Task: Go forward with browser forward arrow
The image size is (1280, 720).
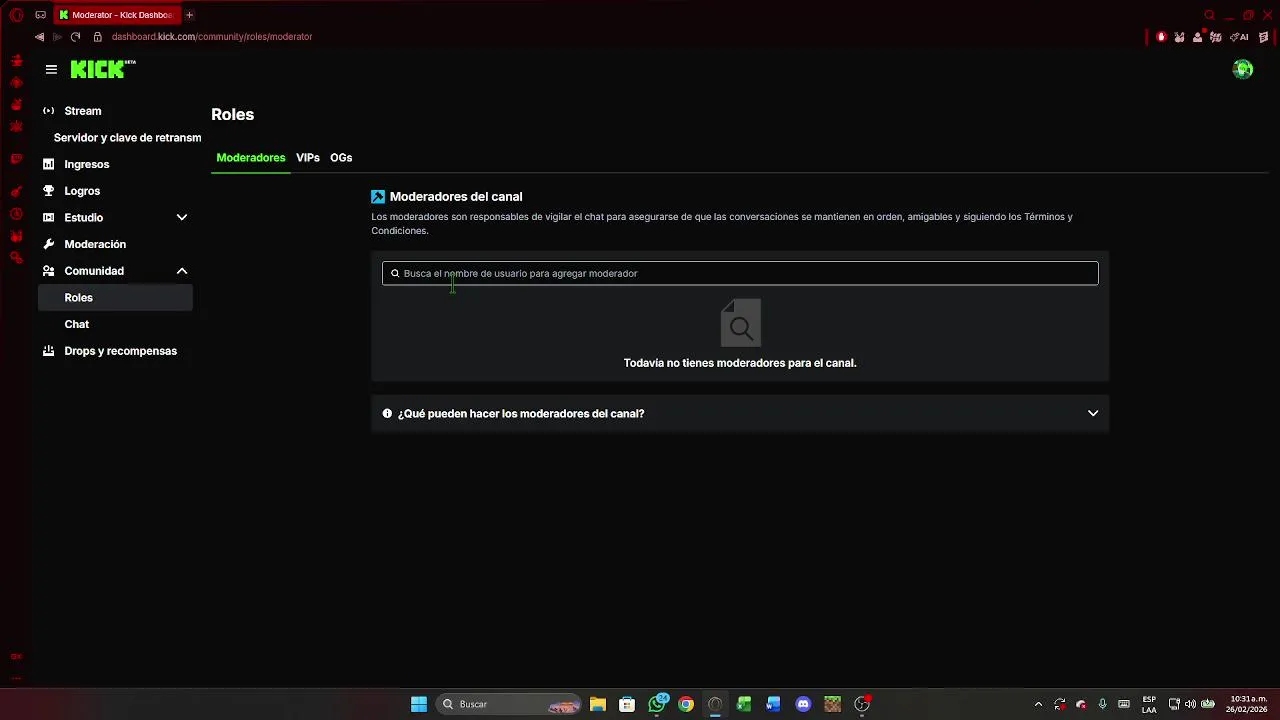Action: point(57,37)
